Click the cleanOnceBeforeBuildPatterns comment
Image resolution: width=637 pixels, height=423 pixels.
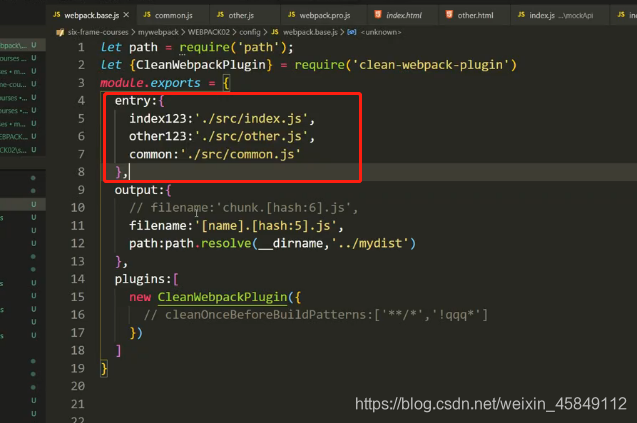(316, 315)
